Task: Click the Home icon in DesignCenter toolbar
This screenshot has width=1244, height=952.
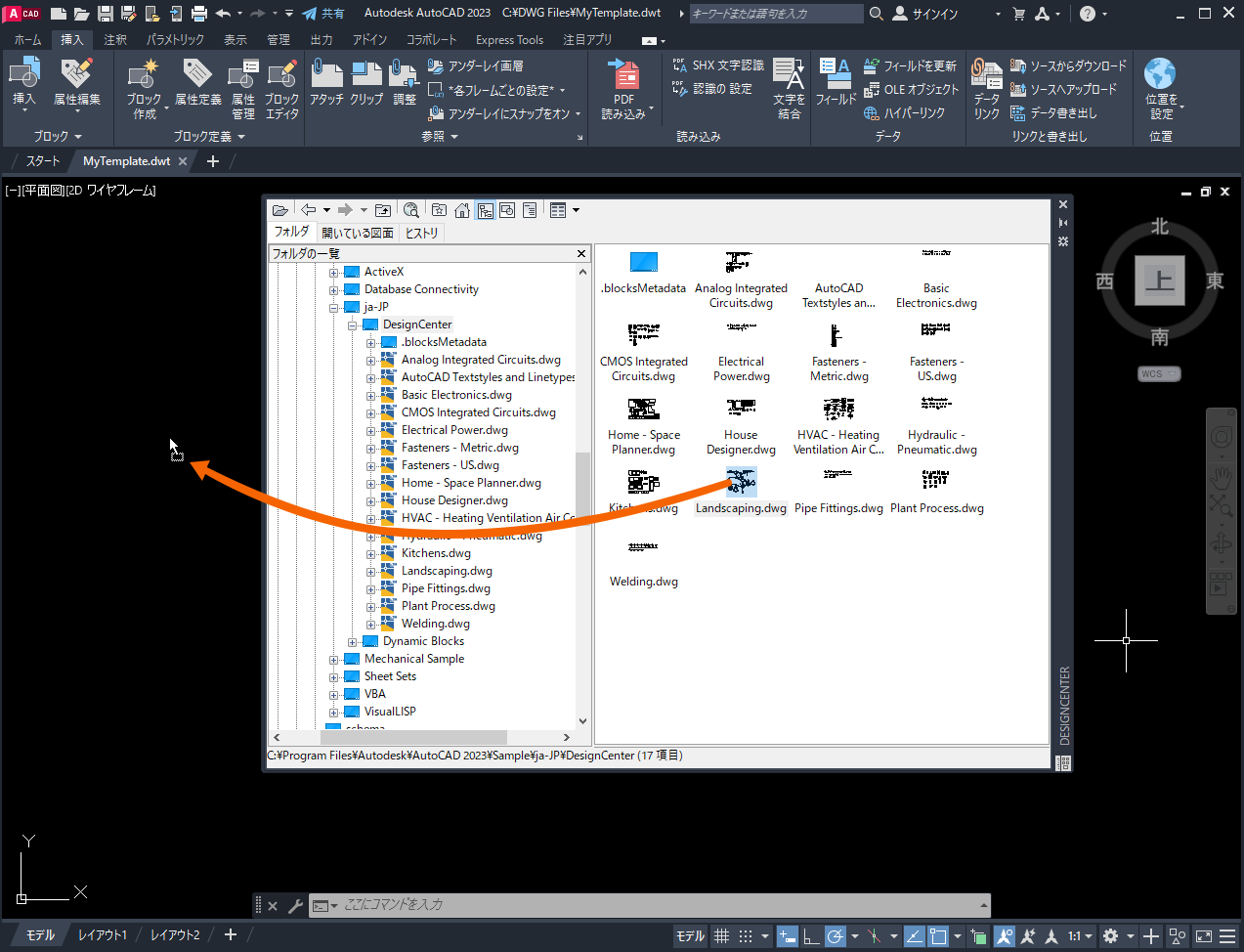Action: [x=462, y=210]
